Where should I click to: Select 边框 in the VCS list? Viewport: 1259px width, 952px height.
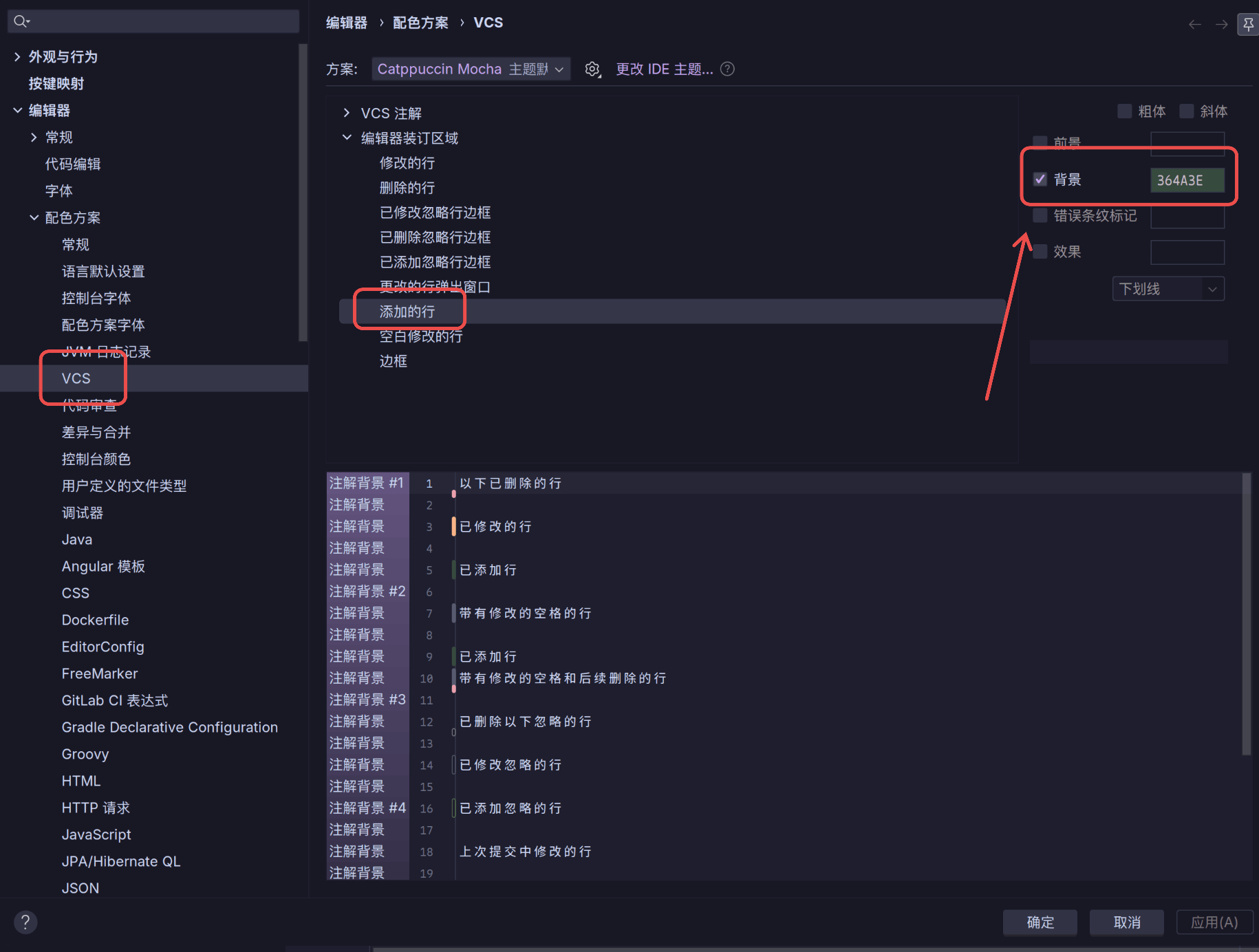point(394,361)
